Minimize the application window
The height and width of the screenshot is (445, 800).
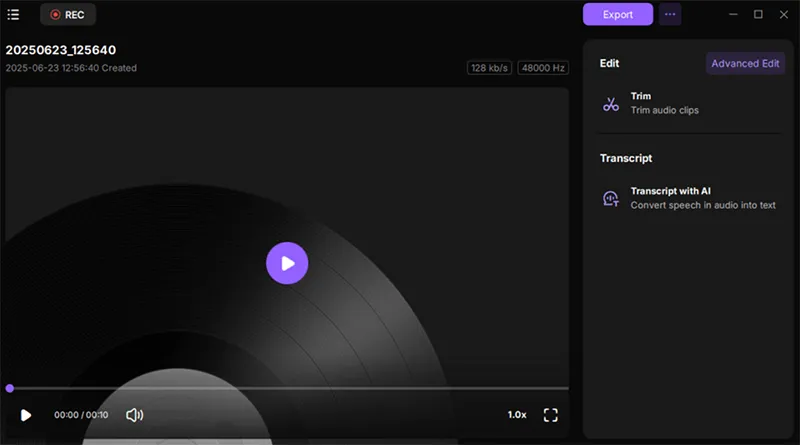coord(733,14)
